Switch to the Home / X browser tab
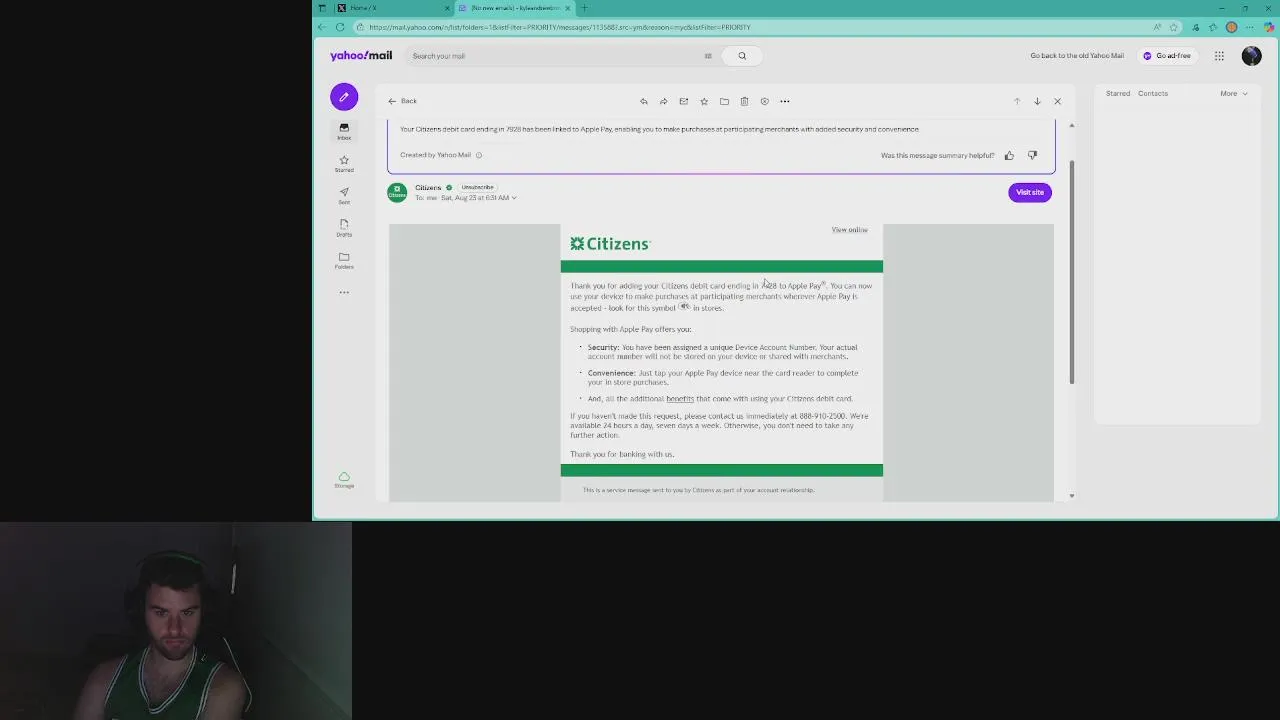 click(x=390, y=8)
